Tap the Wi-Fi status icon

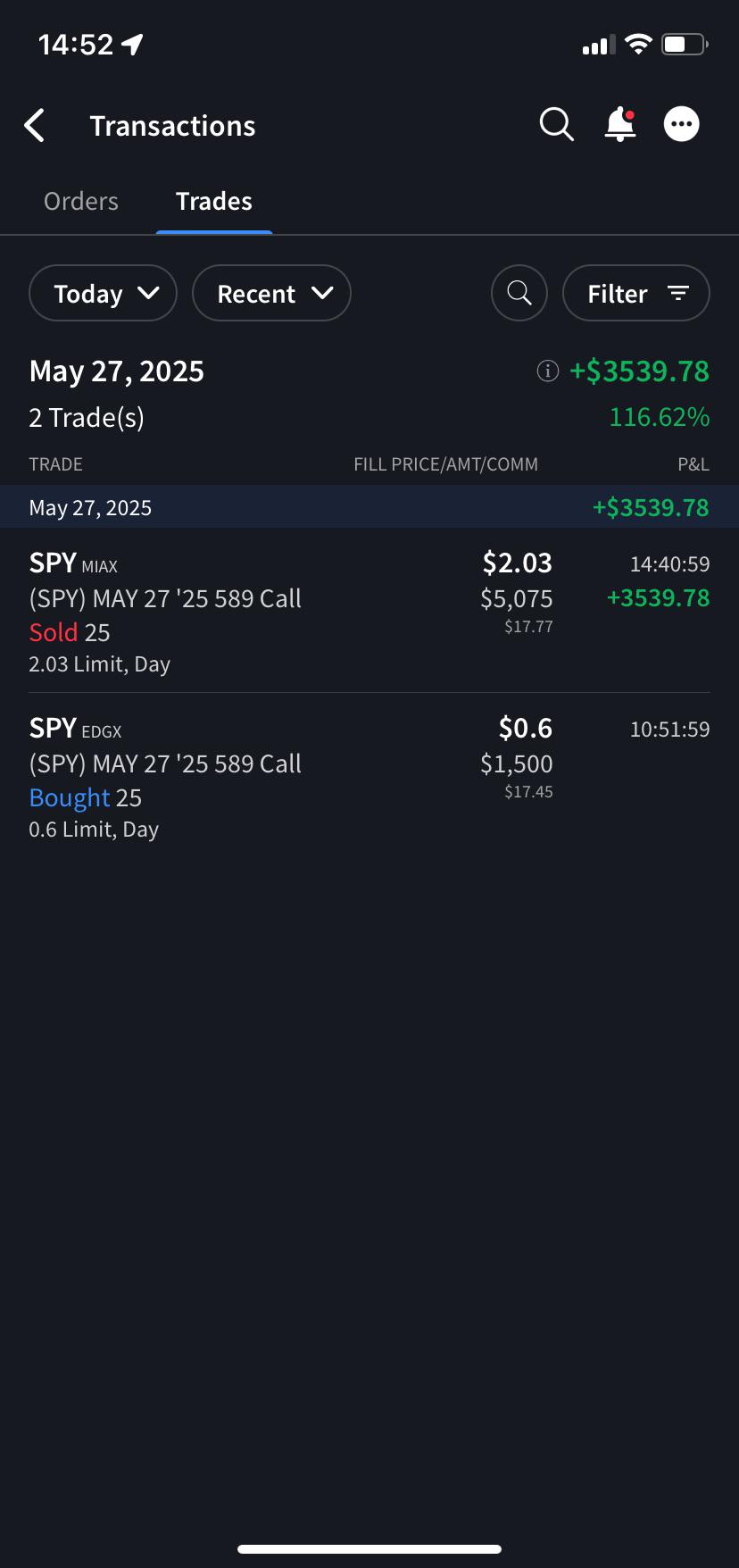[638, 44]
